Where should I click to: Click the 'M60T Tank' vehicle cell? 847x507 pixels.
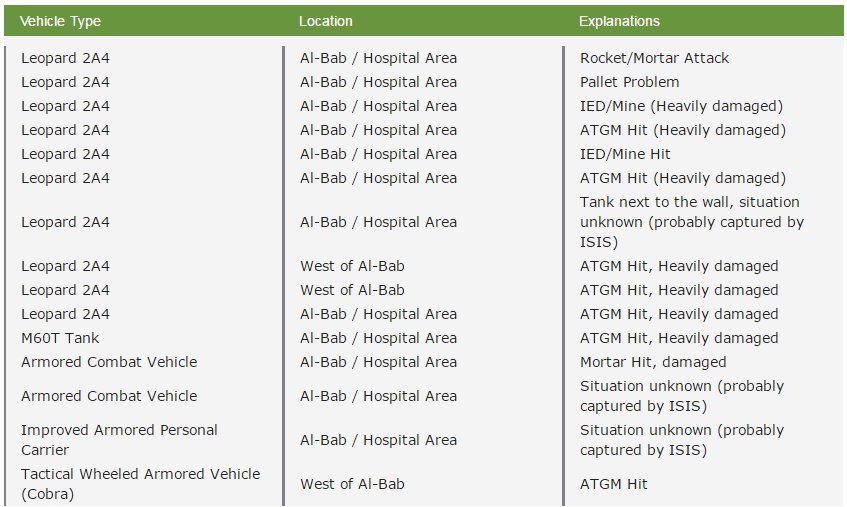coord(60,338)
